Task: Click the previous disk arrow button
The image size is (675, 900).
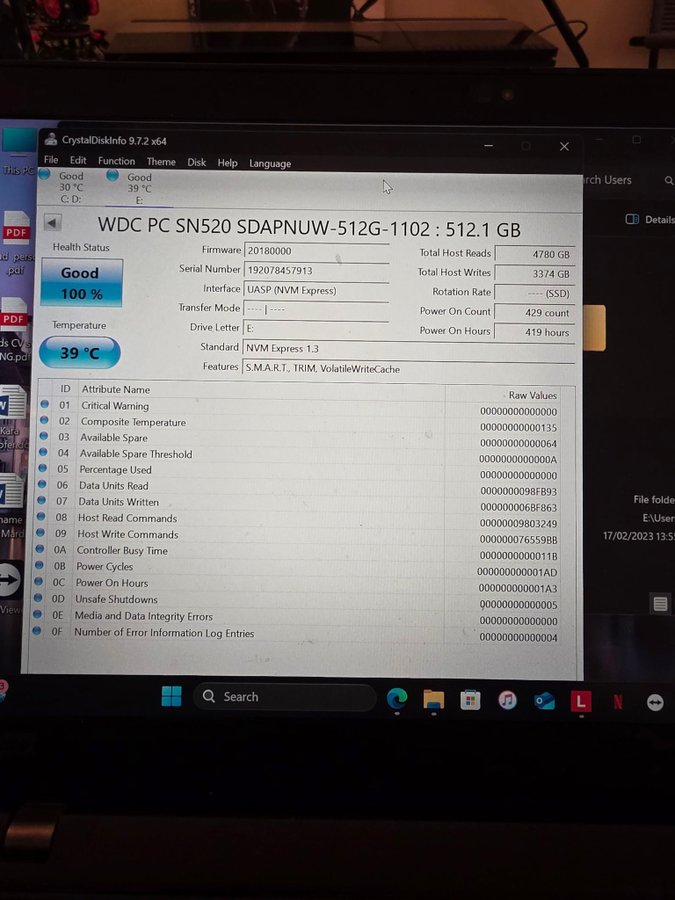Action: (53, 223)
